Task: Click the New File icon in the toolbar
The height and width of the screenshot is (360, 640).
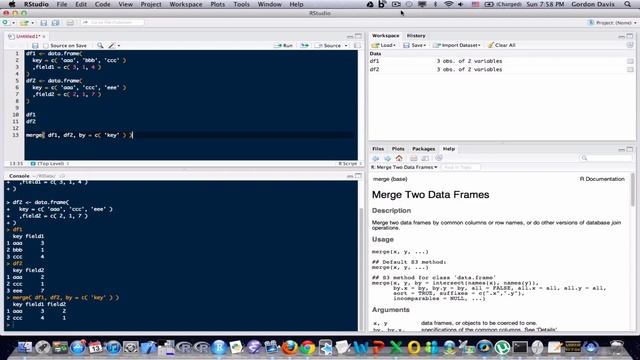Action: tap(6, 22)
